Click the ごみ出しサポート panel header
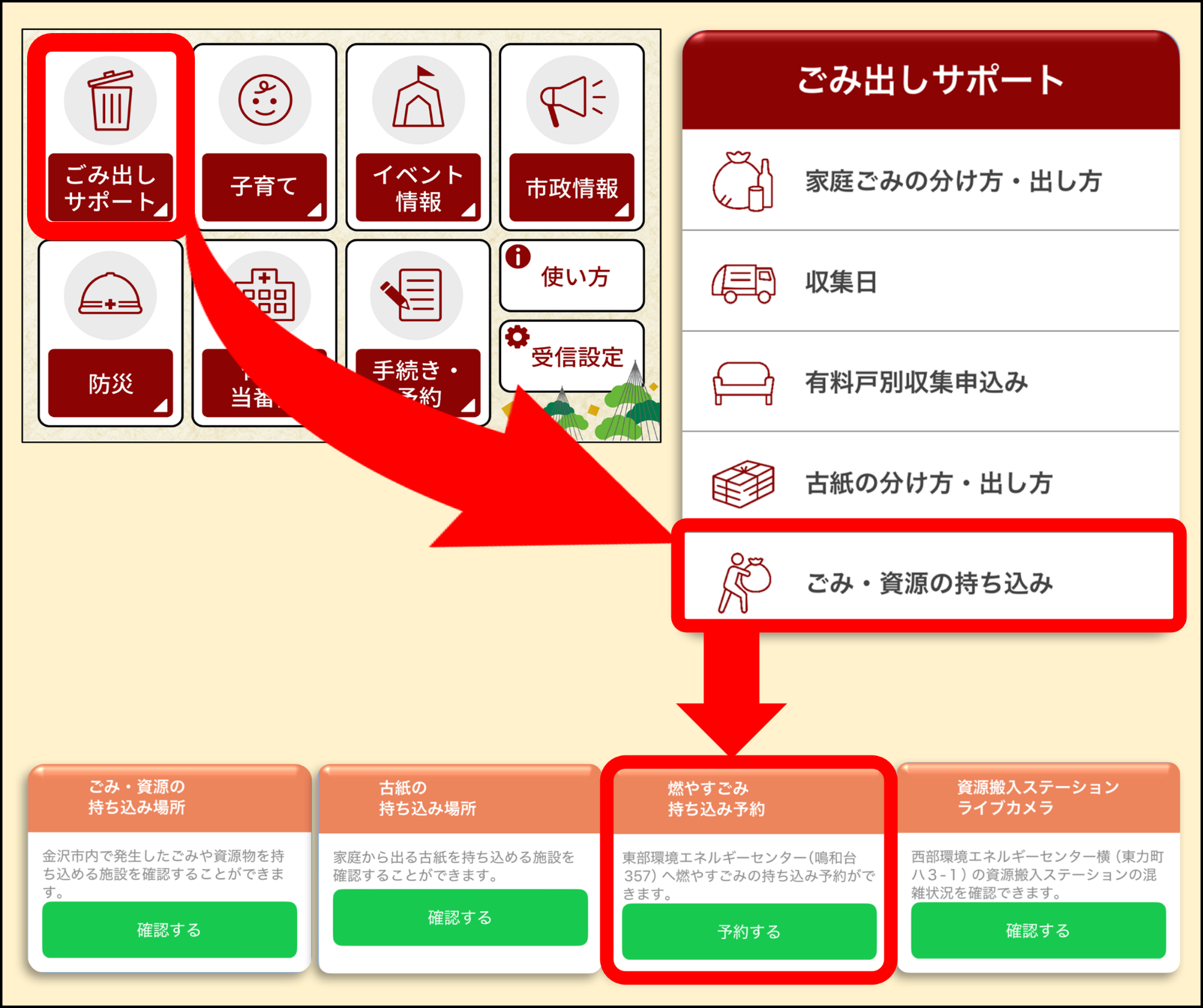The height and width of the screenshot is (1008, 1203). click(930, 80)
